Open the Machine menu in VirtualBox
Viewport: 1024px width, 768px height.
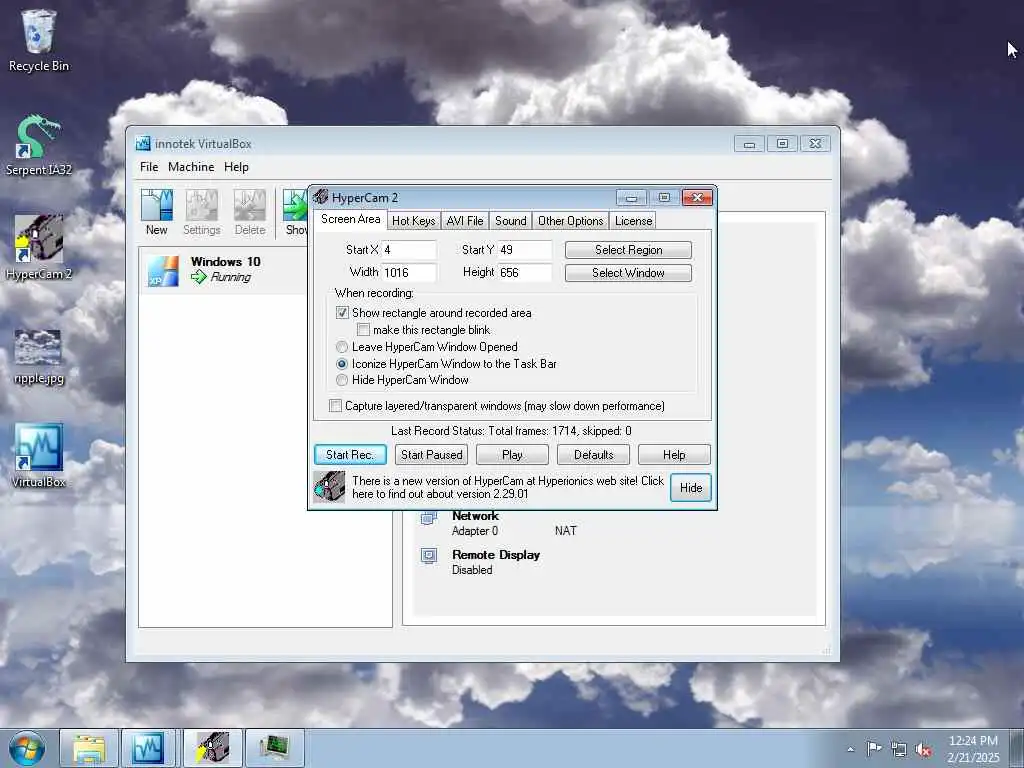[191, 167]
